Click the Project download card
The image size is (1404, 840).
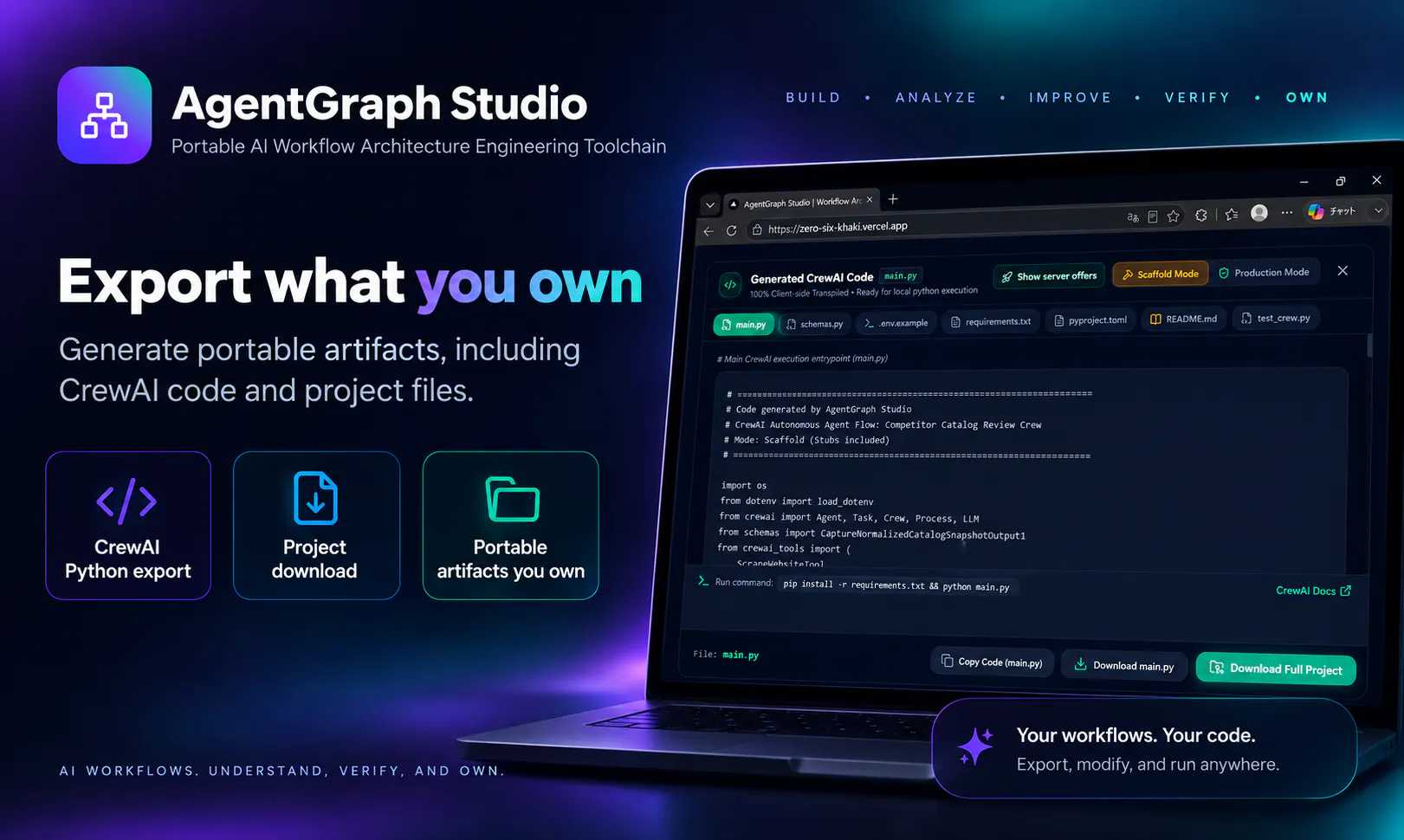(x=316, y=526)
